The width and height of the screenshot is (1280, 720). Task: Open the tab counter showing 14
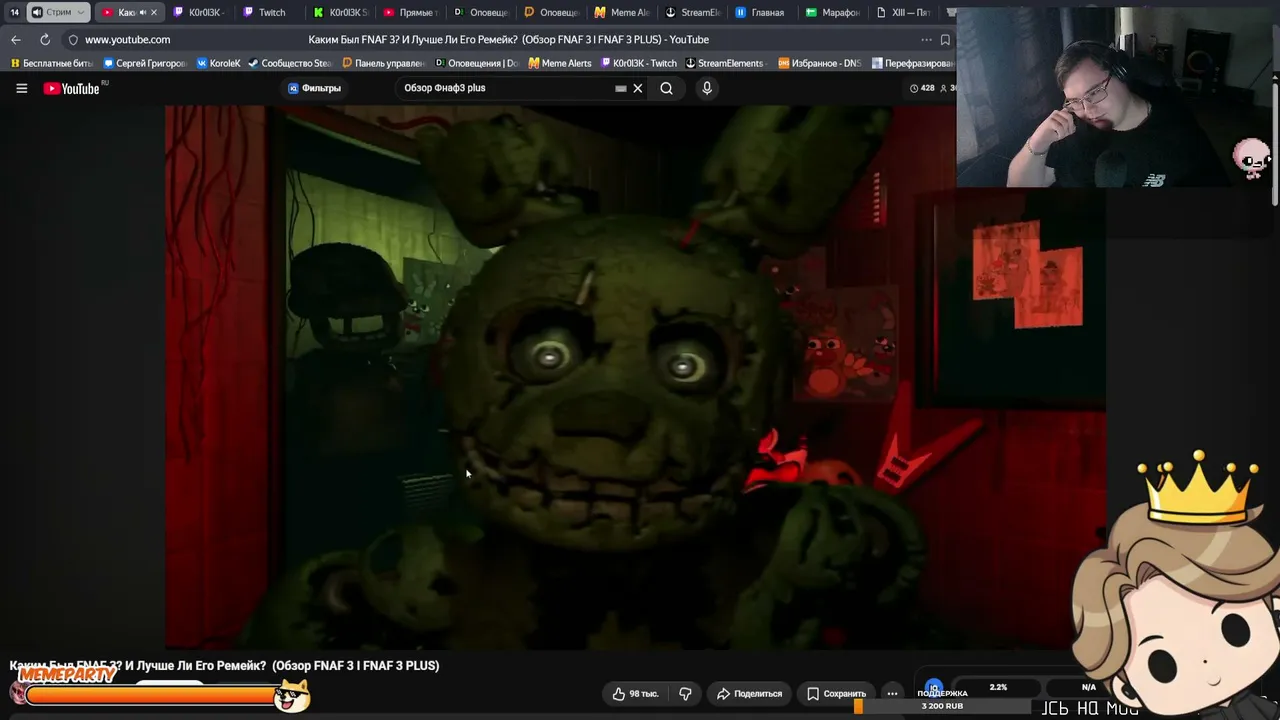click(x=14, y=12)
